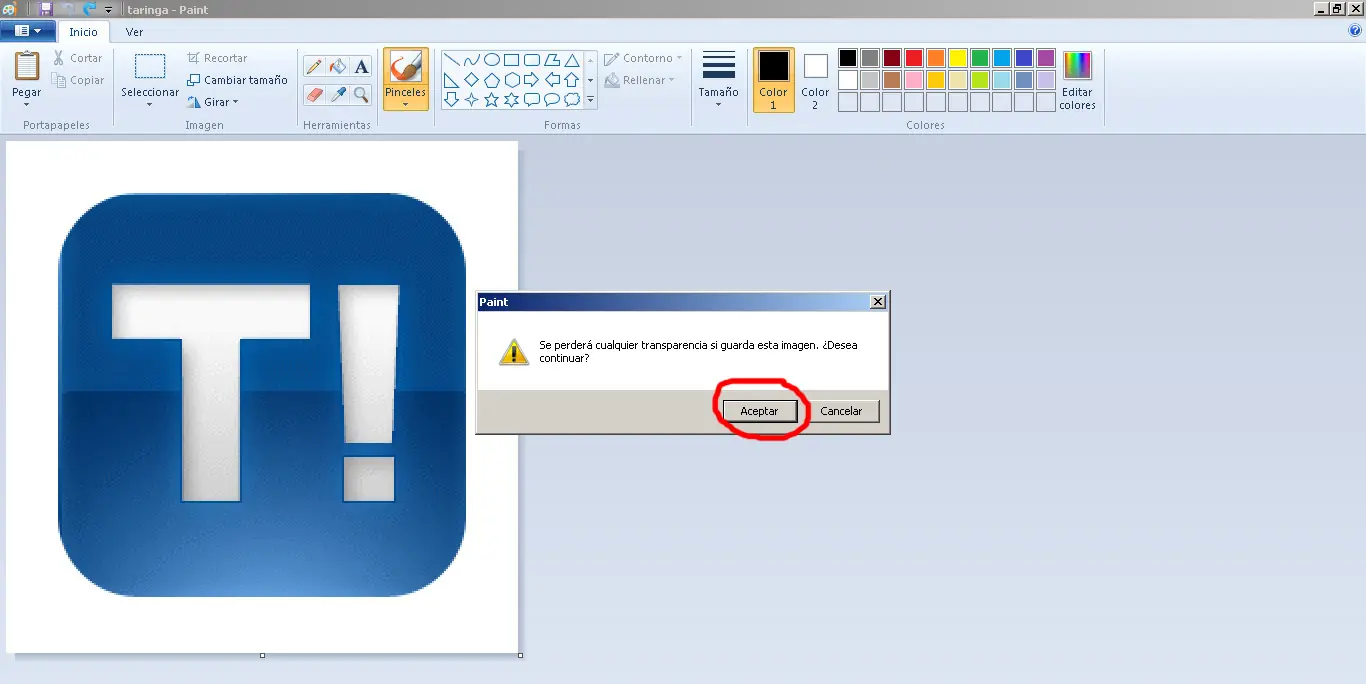Screen dimensions: 1366x684
Task: Open the Rellenar fill dropdown
Action: point(640,80)
